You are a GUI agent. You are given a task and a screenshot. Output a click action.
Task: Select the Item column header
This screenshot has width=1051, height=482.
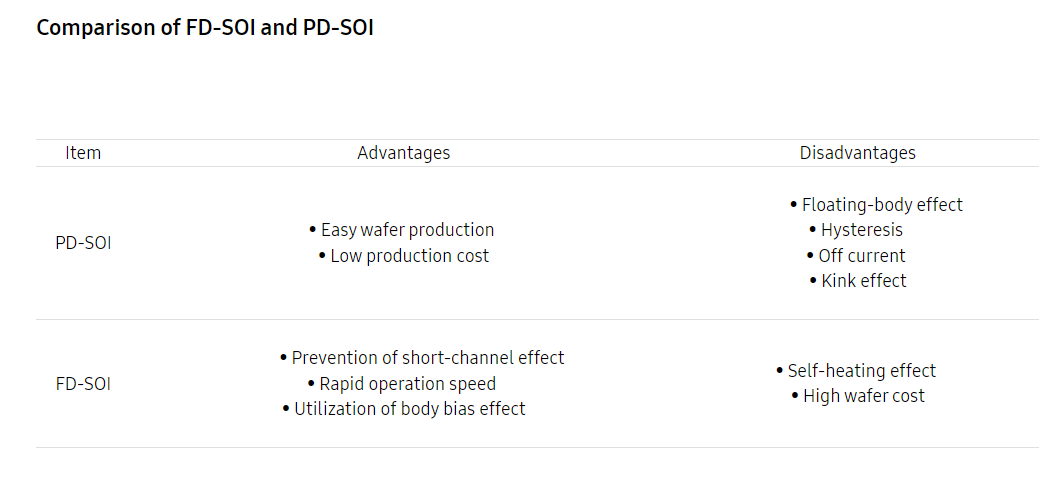[x=83, y=153]
